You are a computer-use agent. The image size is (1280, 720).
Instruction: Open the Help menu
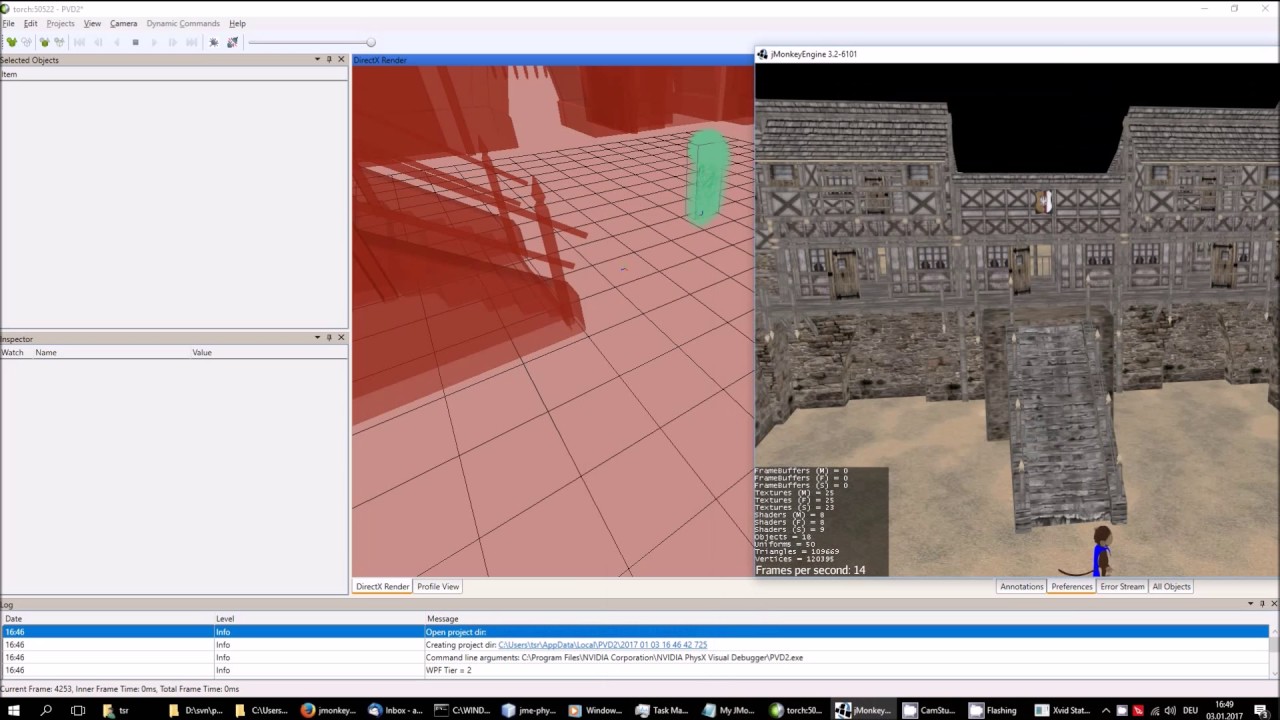pos(237,23)
